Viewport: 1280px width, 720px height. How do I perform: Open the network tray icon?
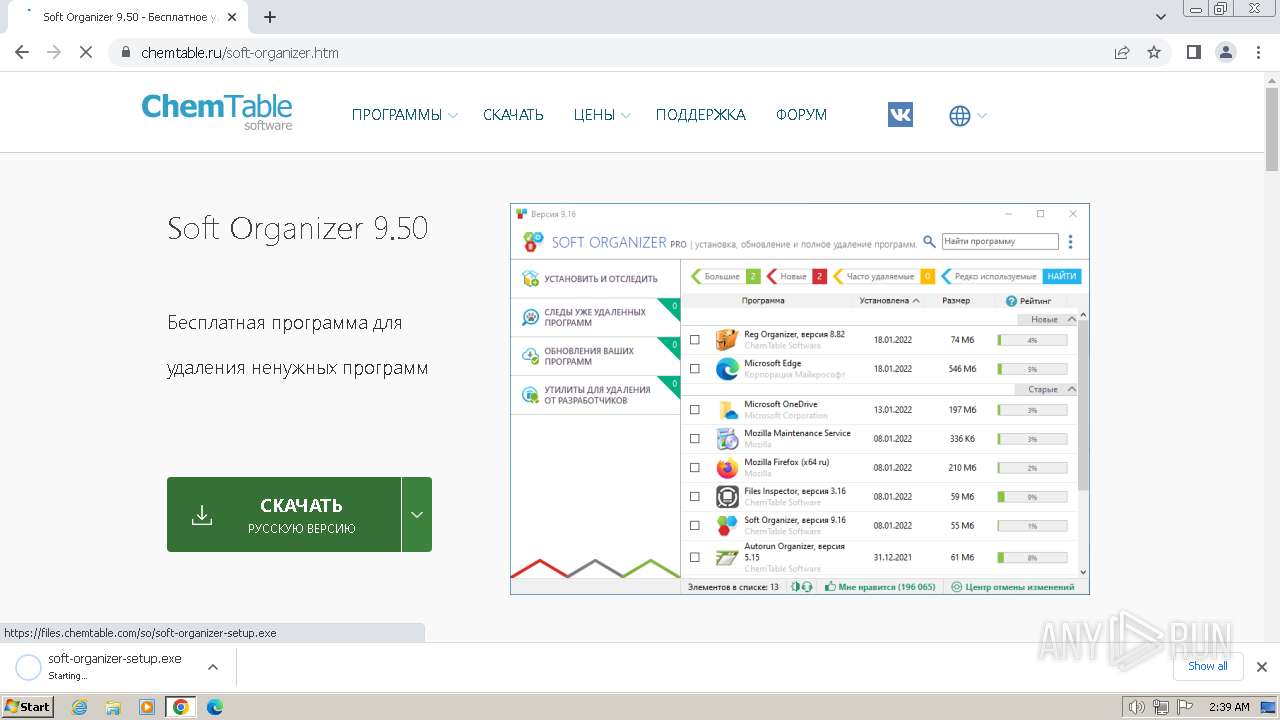point(1161,707)
